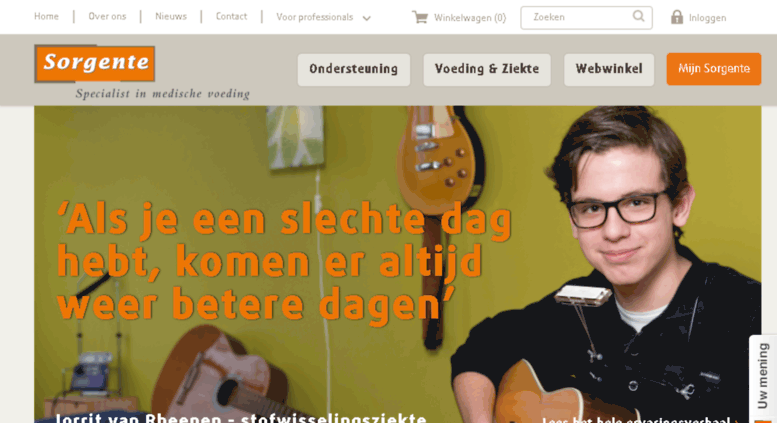The width and height of the screenshot is (777, 423).
Task: Go to Over ons
Action: [107, 16]
